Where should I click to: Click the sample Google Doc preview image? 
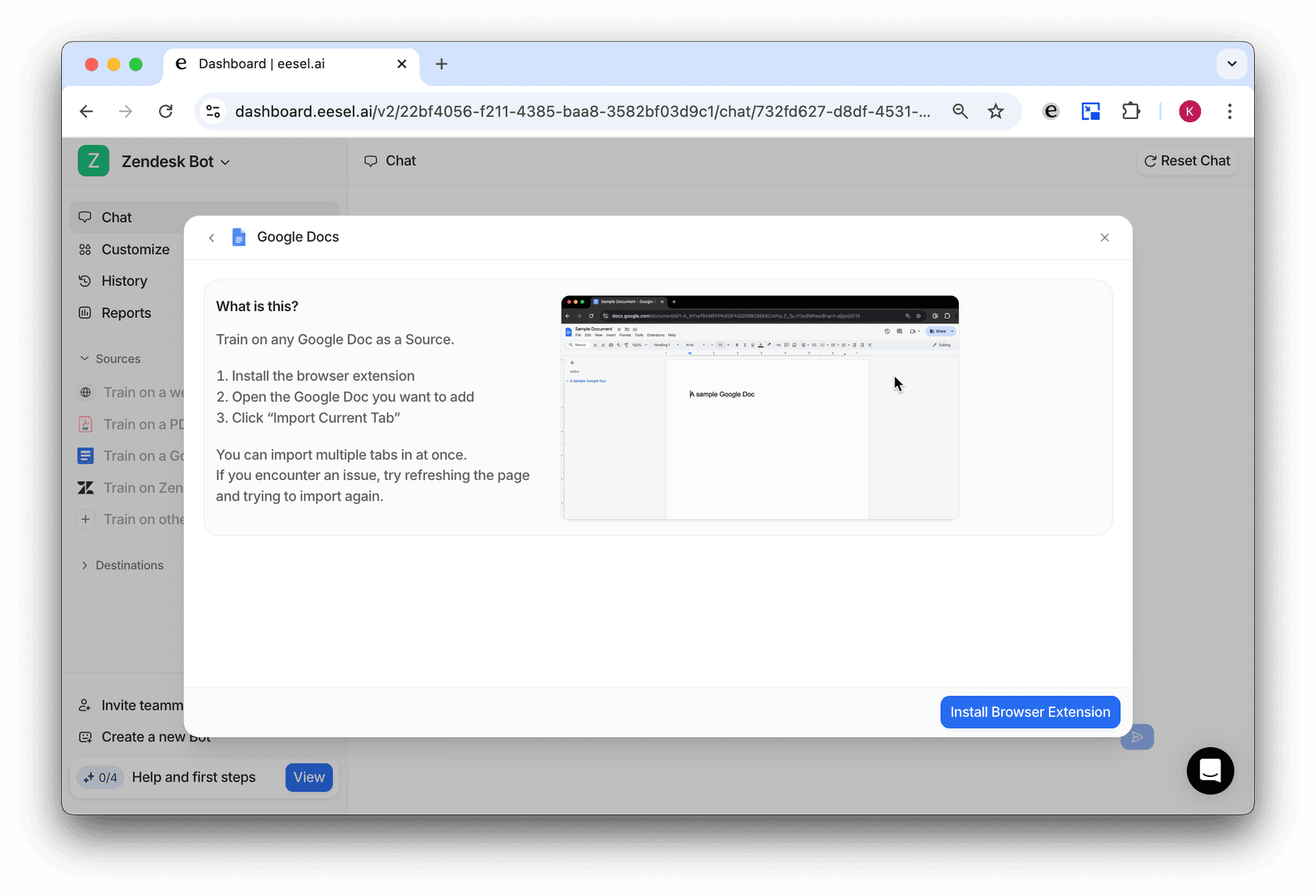click(x=760, y=407)
